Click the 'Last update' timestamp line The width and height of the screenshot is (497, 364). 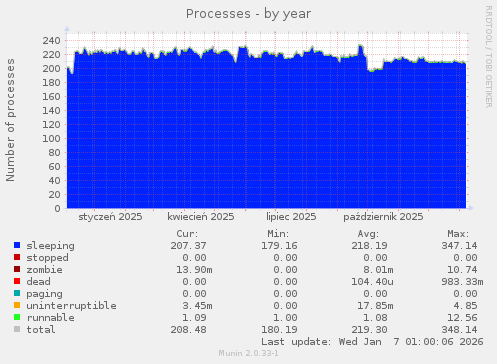pos(372,342)
